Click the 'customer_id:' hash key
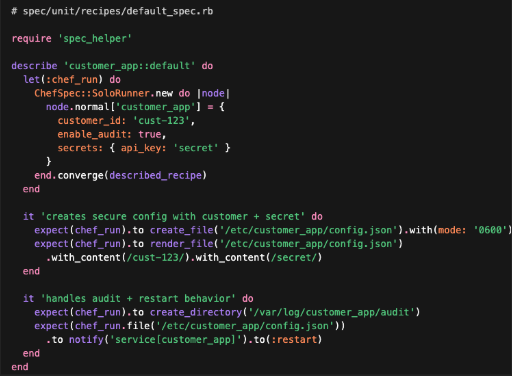The height and width of the screenshot is (376, 512). coord(92,120)
